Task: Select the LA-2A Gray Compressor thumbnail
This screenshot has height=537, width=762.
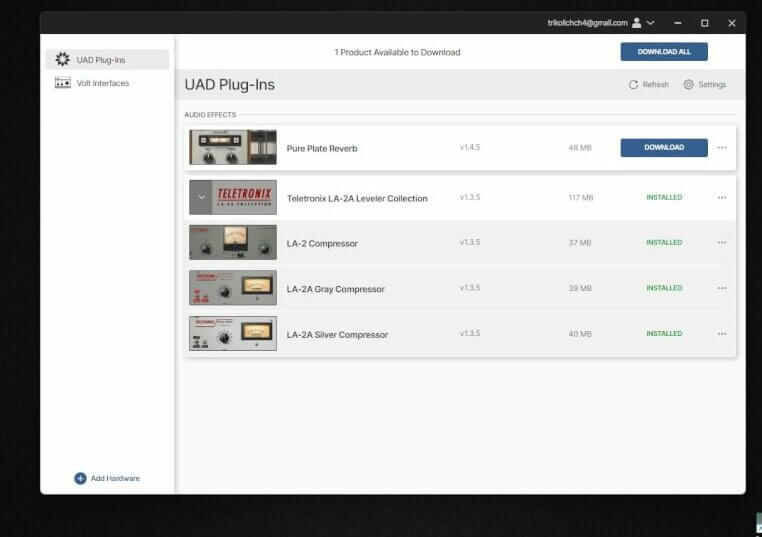Action: [x=233, y=288]
